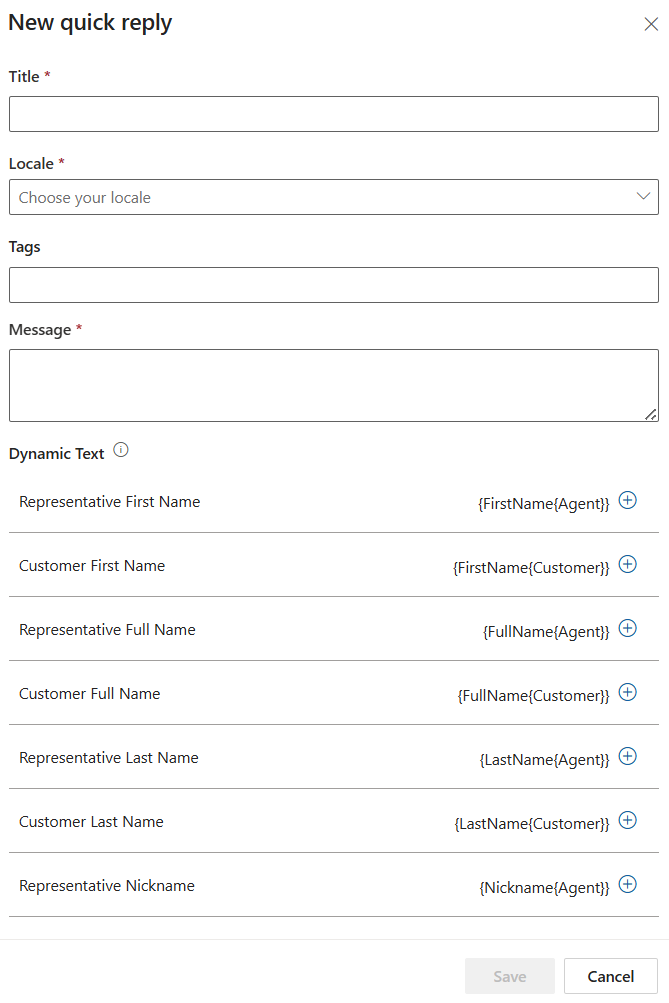Select the {FirstName{Agent}} token text
The width and height of the screenshot is (669, 1003).
[544, 503]
